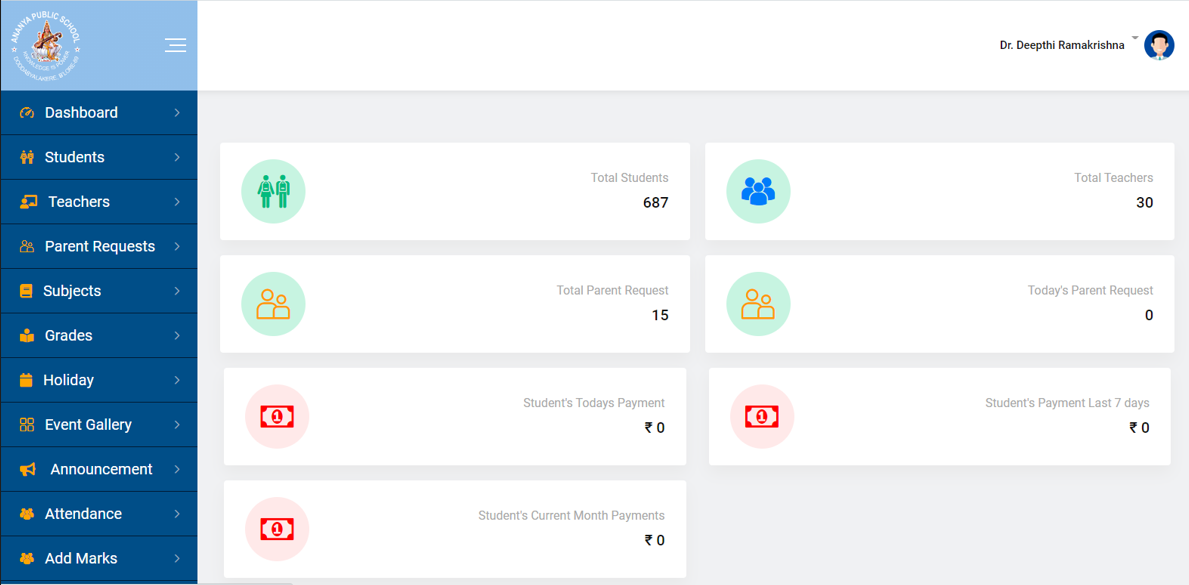The height and width of the screenshot is (585, 1189).
Task: Expand the Teachers menu chevron
Action: tap(177, 202)
